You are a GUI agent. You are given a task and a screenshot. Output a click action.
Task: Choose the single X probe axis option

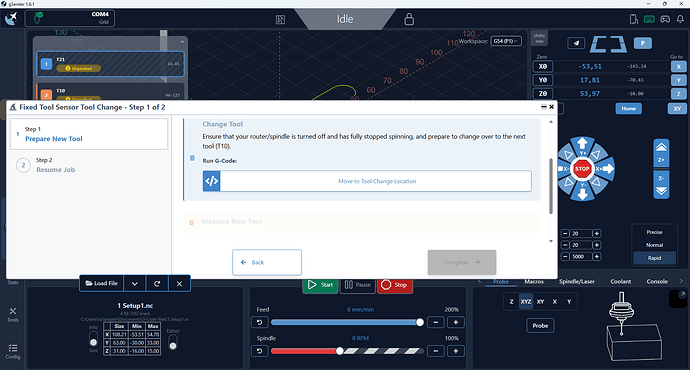click(554, 301)
